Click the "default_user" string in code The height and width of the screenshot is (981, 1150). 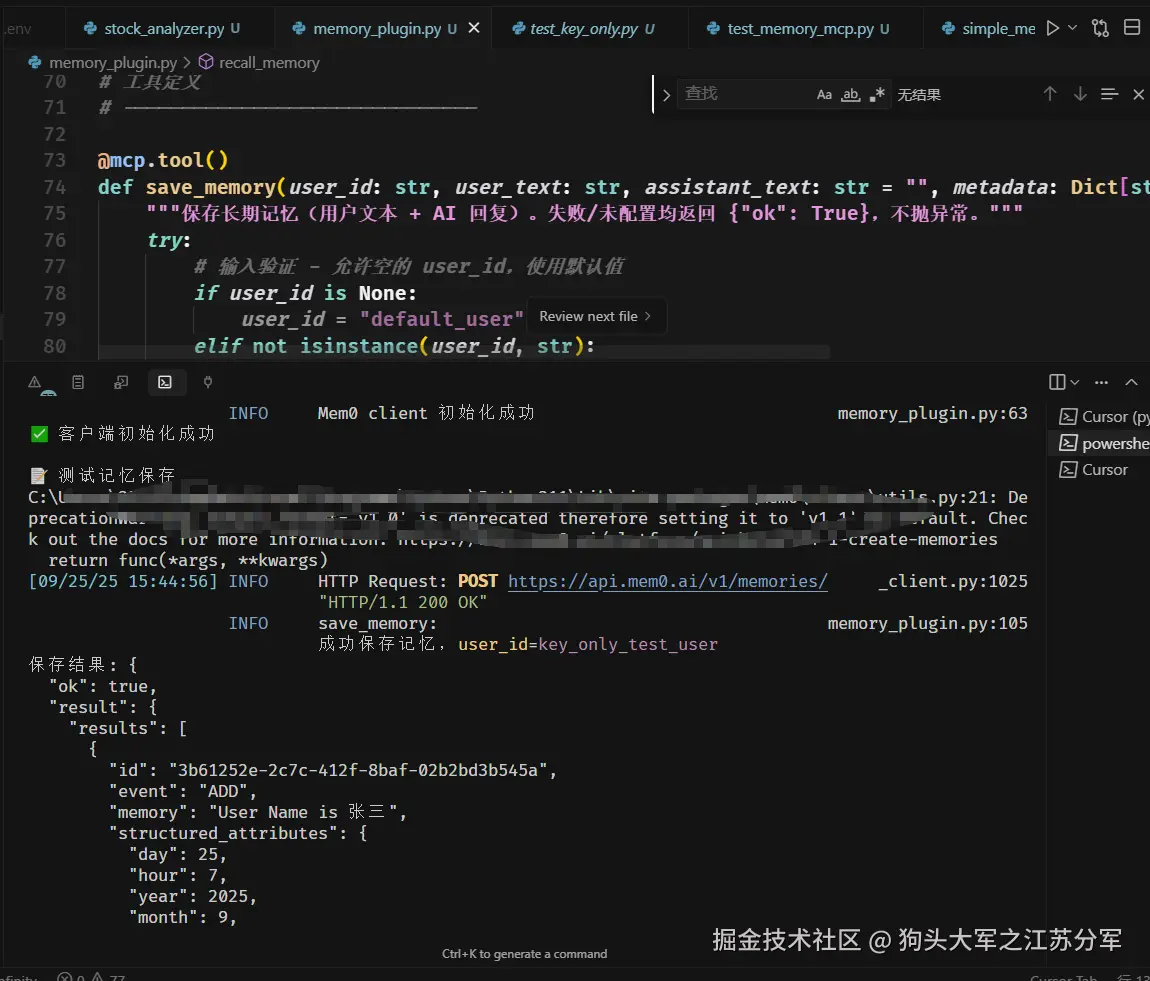coord(442,320)
